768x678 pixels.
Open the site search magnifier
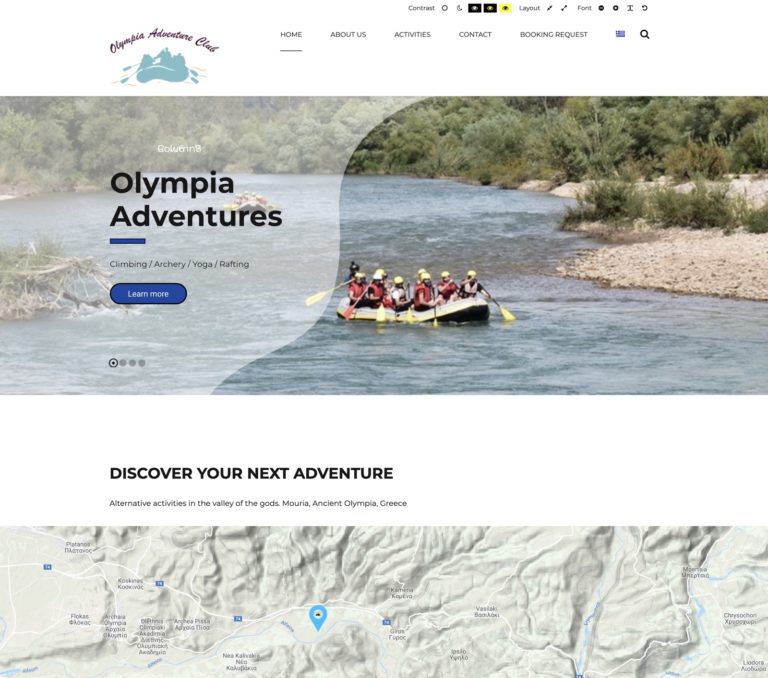645,34
